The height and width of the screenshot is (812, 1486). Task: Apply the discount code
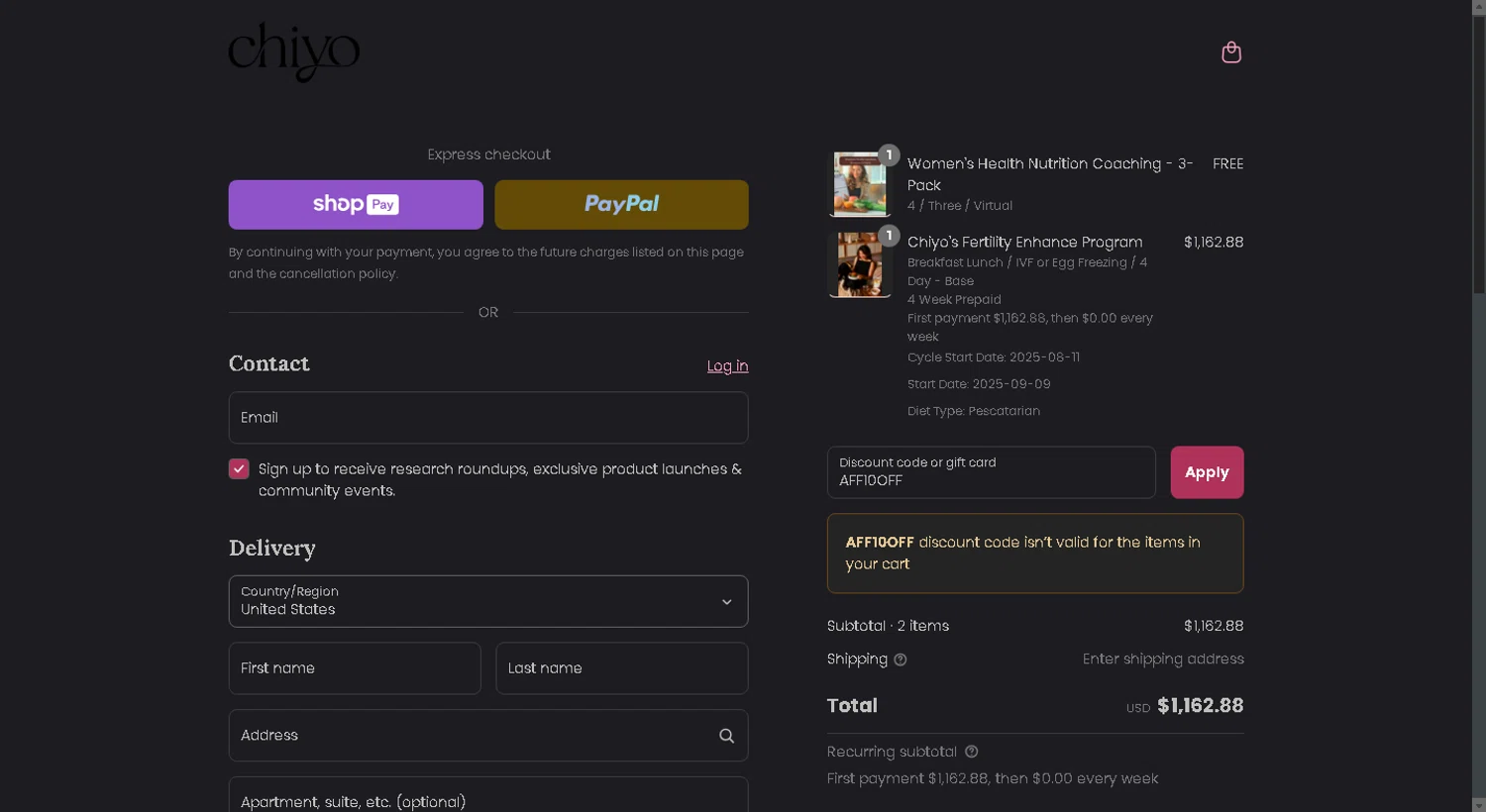point(1207,472)
